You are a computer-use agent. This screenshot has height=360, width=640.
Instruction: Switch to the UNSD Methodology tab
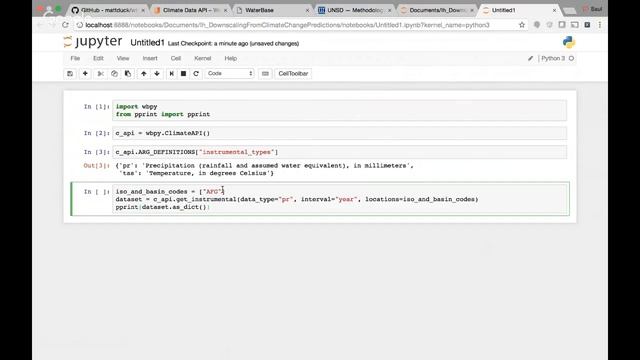[354, 10]
